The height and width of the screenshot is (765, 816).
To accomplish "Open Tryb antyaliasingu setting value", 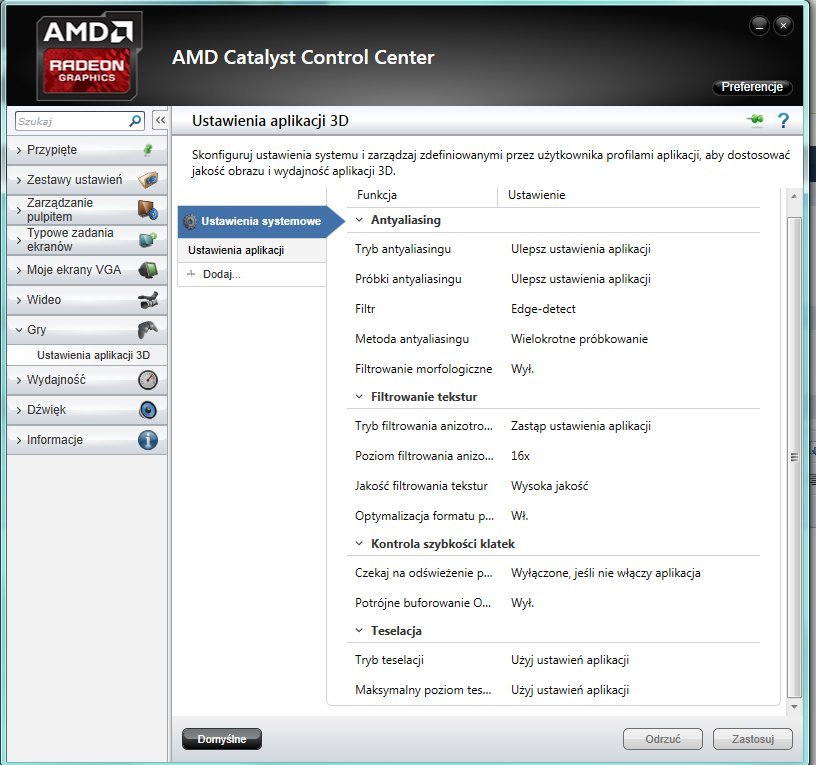I will [580, 249].
